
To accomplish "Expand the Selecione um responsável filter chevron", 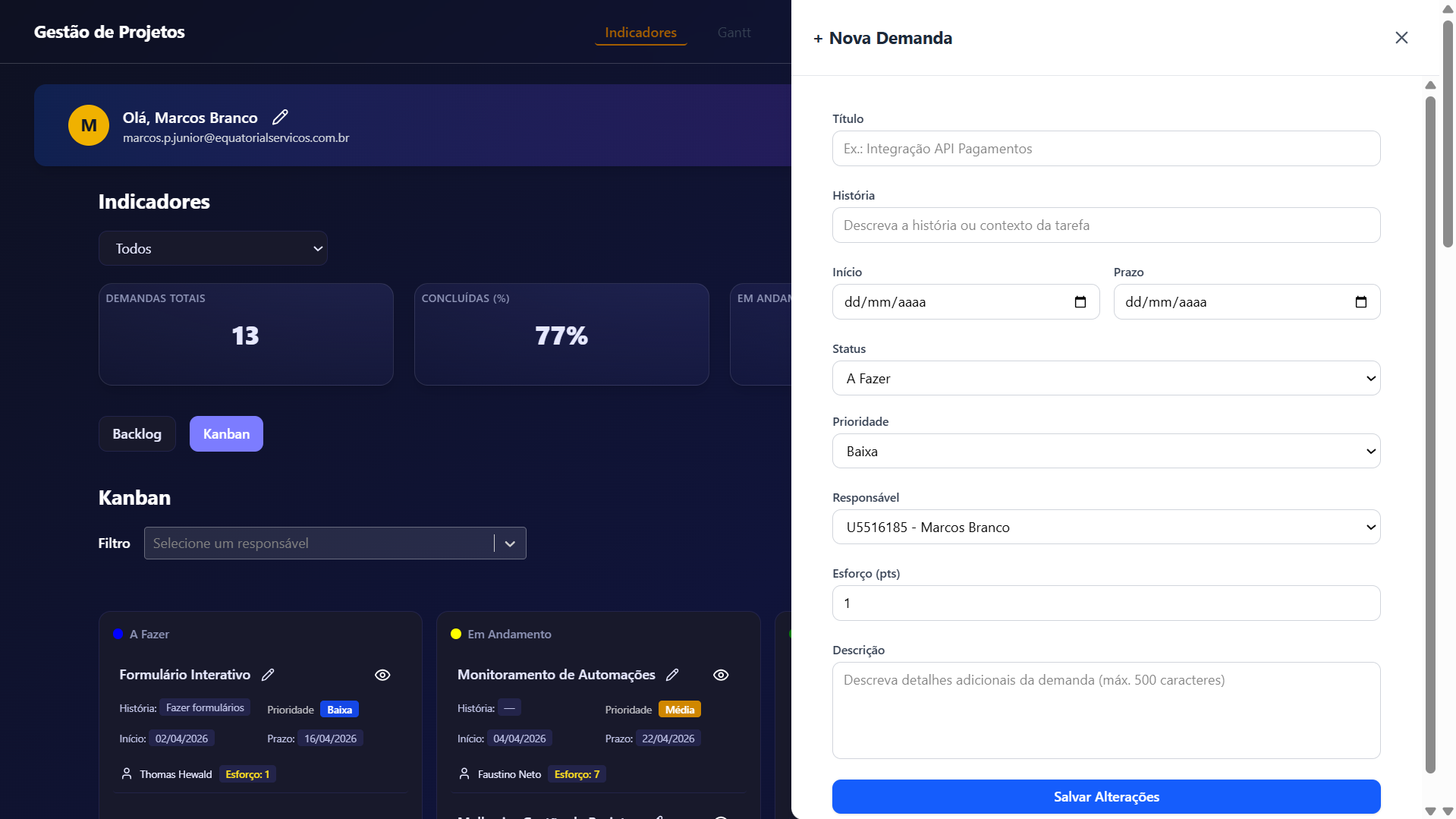I will click(510, 543).
